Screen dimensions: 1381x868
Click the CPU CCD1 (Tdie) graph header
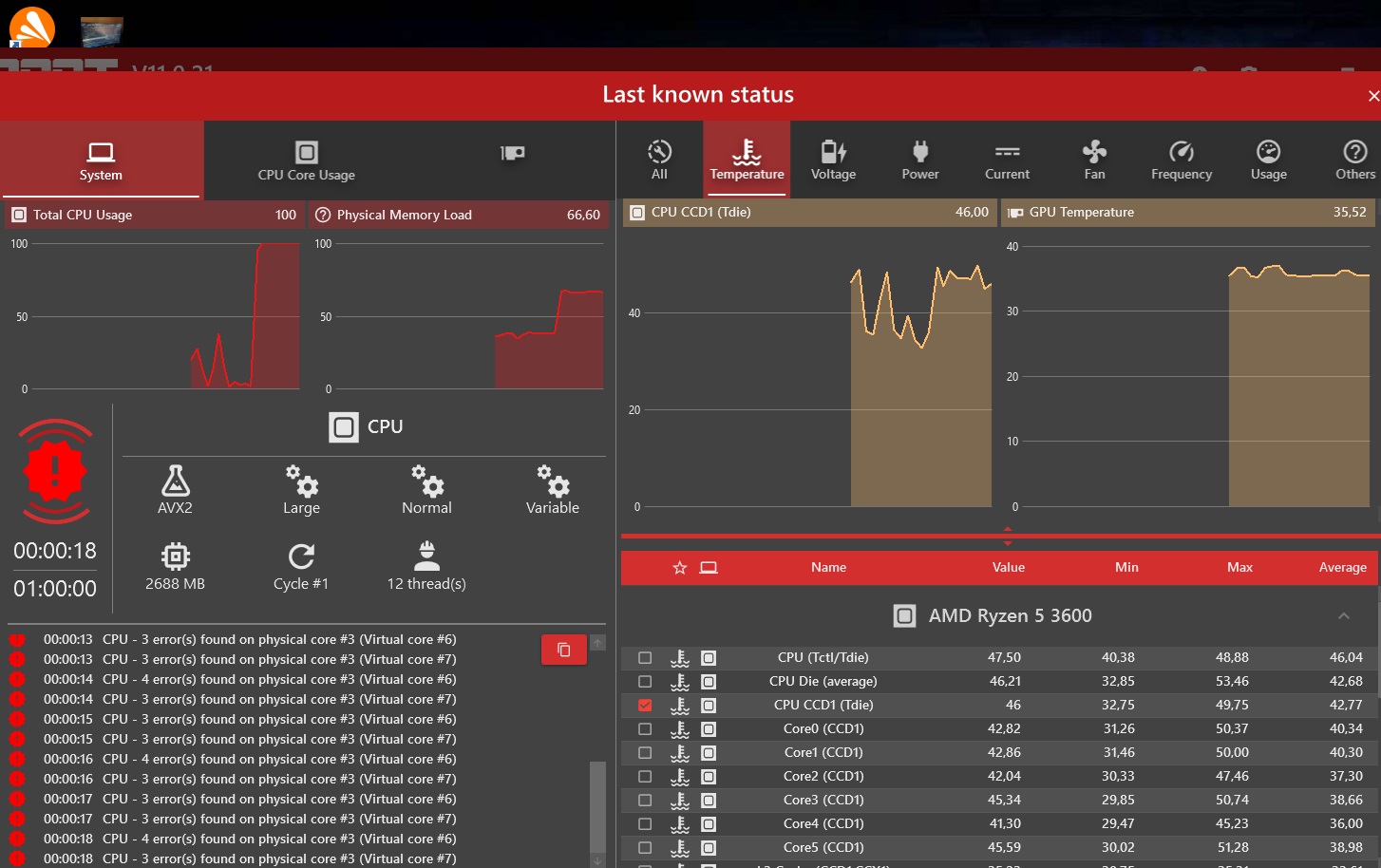(x=810, y=212)
